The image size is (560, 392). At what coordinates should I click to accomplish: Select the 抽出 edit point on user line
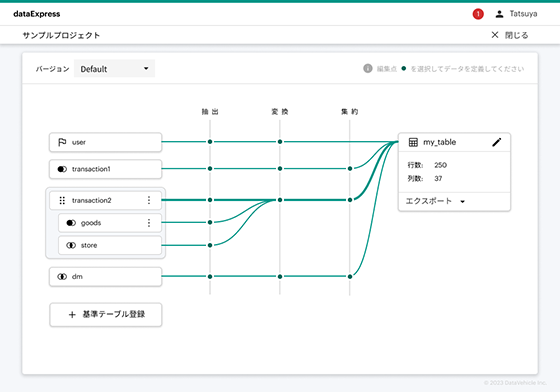[210, 142]
